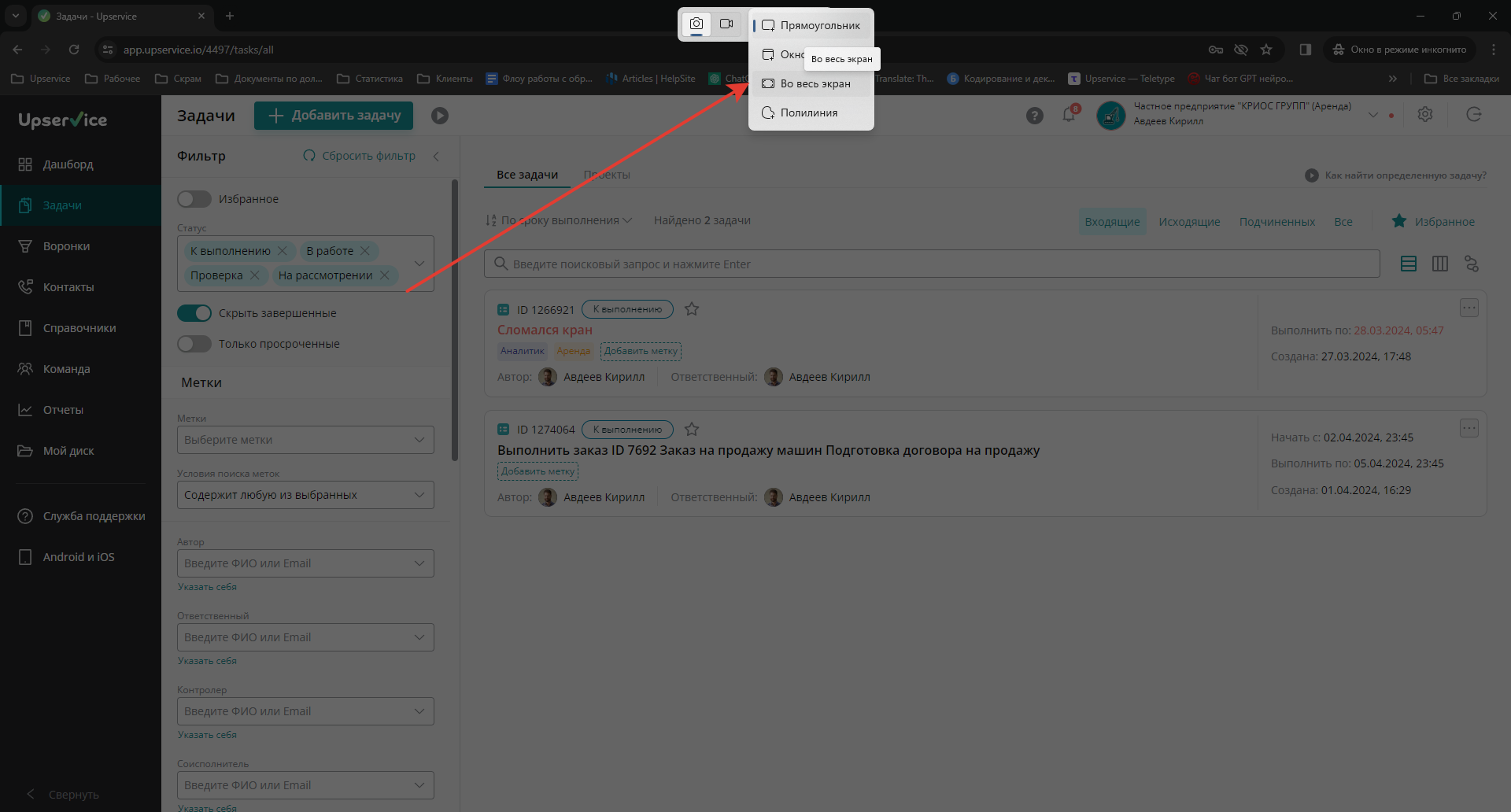Switch to Все задачи tab

(x=527, y=175)
